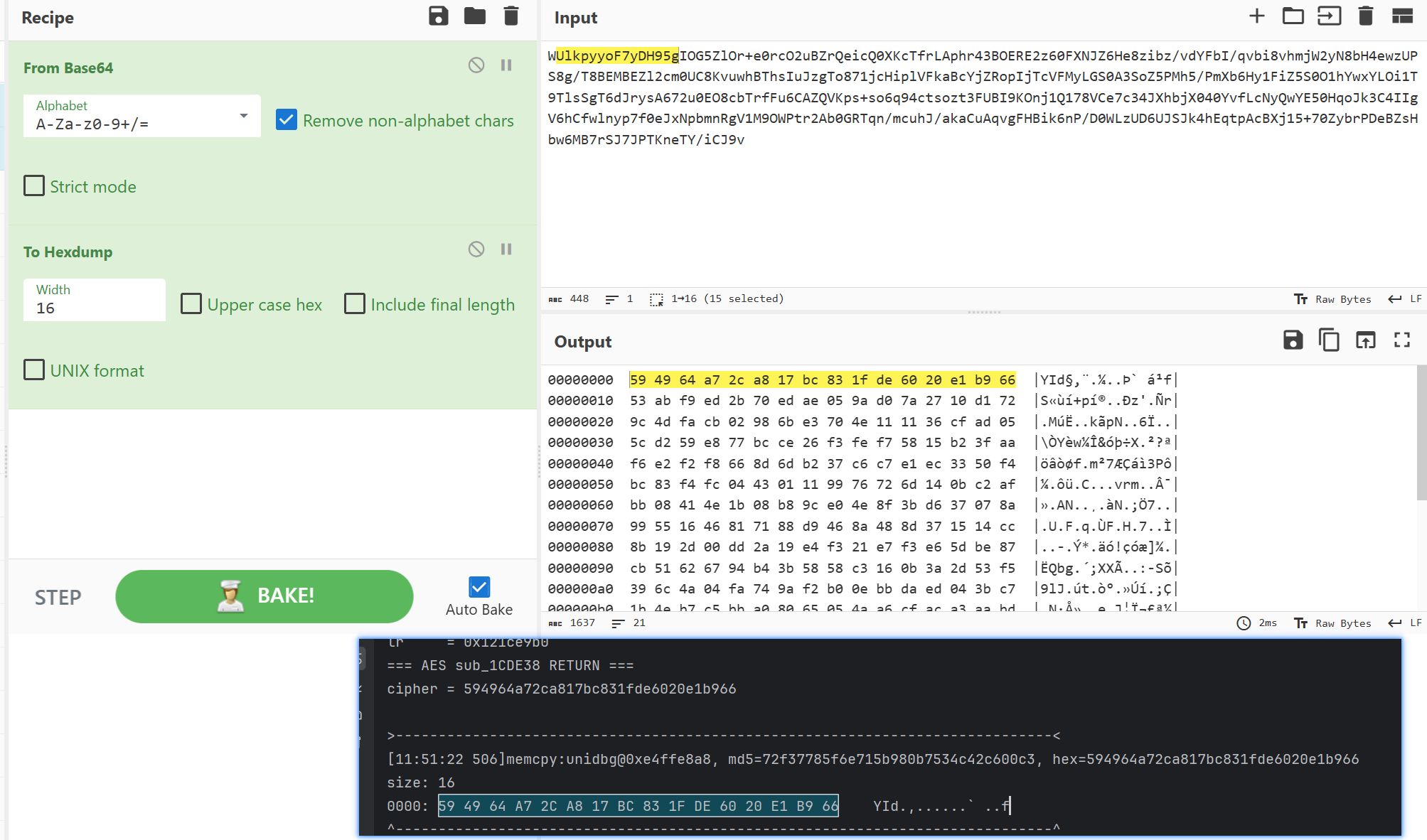1427x840 pixels.
Task: Enable Upper case hex option
Action: (x=191, y=304)
